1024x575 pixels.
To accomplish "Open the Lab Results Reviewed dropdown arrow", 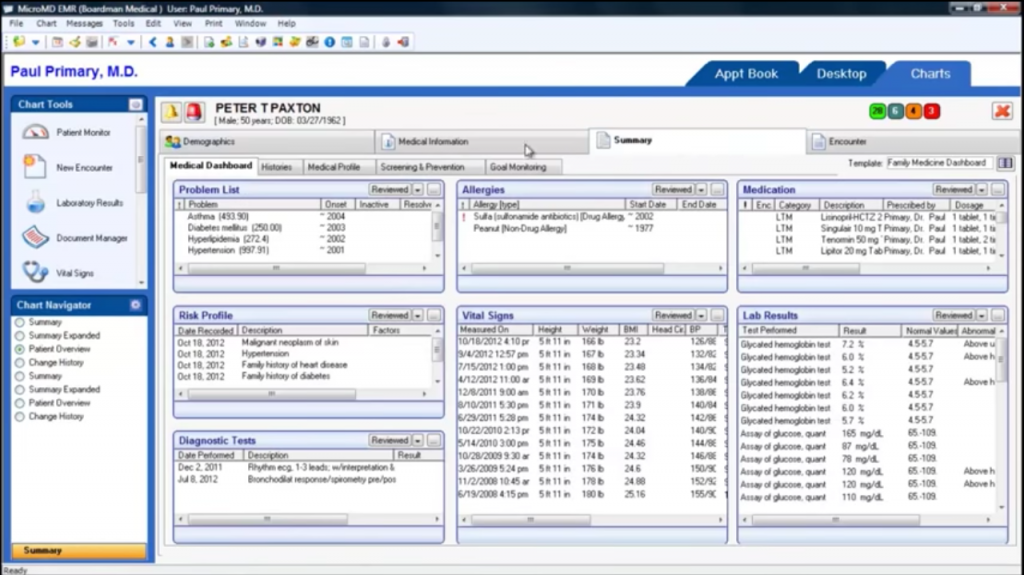I will 982,315.
